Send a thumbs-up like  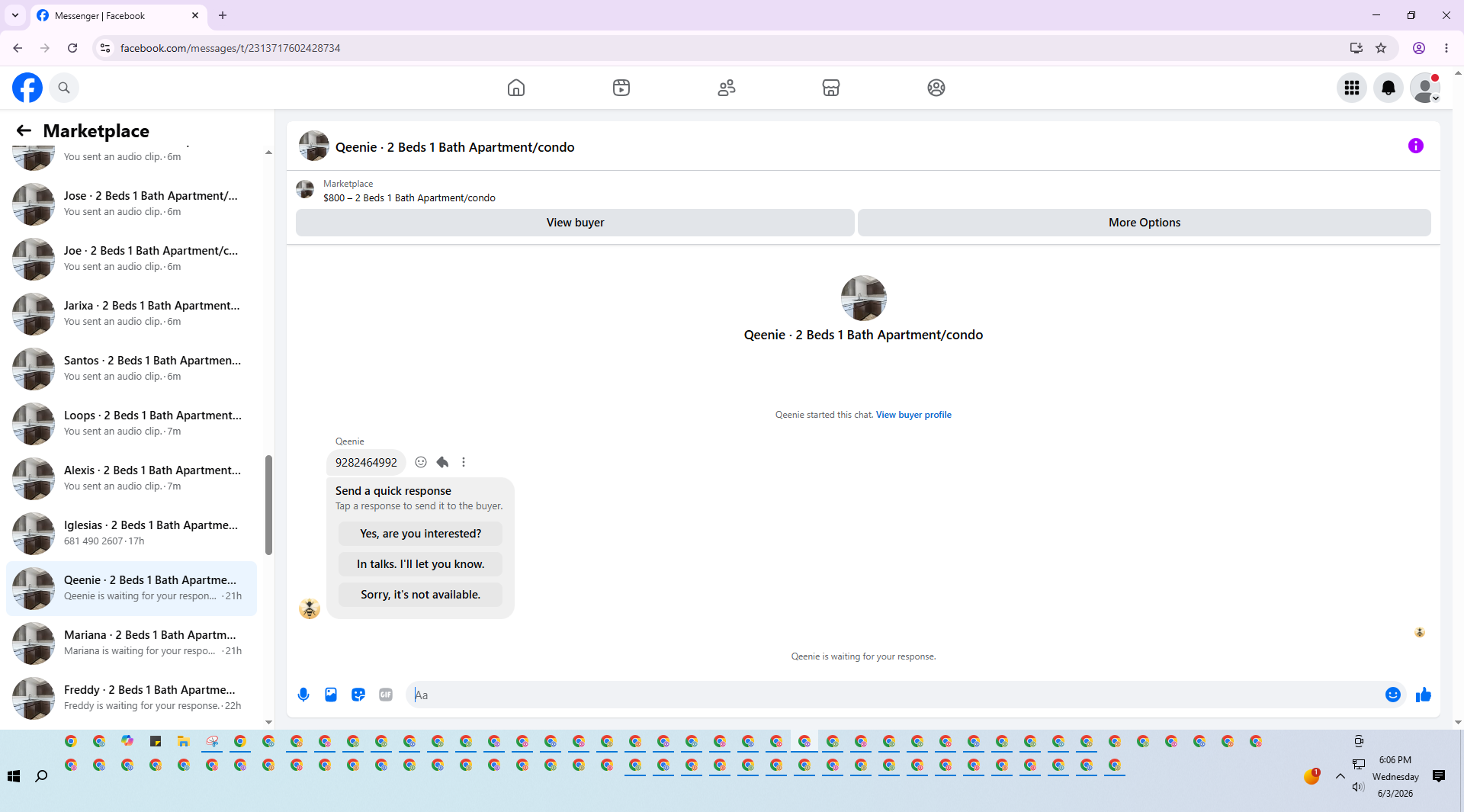1424,695
